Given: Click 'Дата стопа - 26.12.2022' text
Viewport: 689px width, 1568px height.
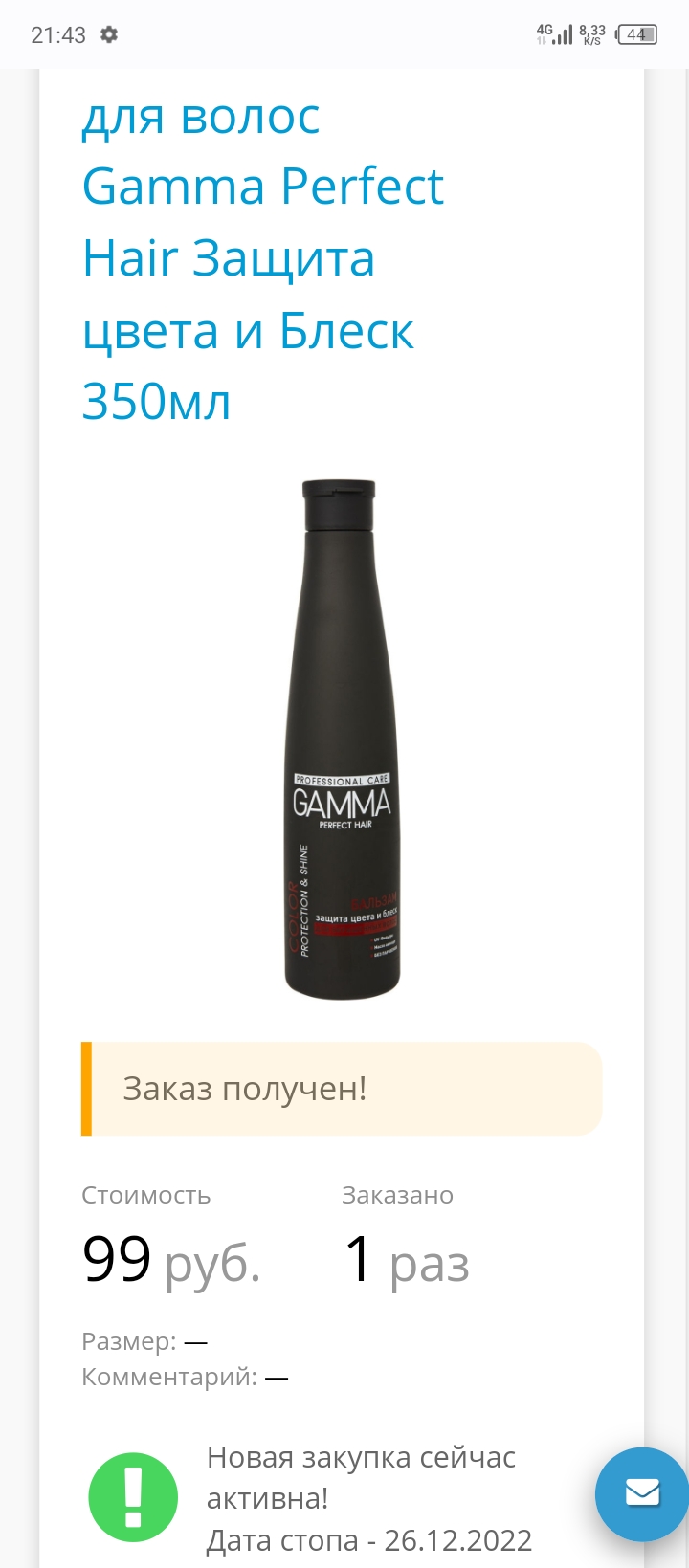Looking at the screenshot, I should pyautogui.click(x=369, y=1540).
